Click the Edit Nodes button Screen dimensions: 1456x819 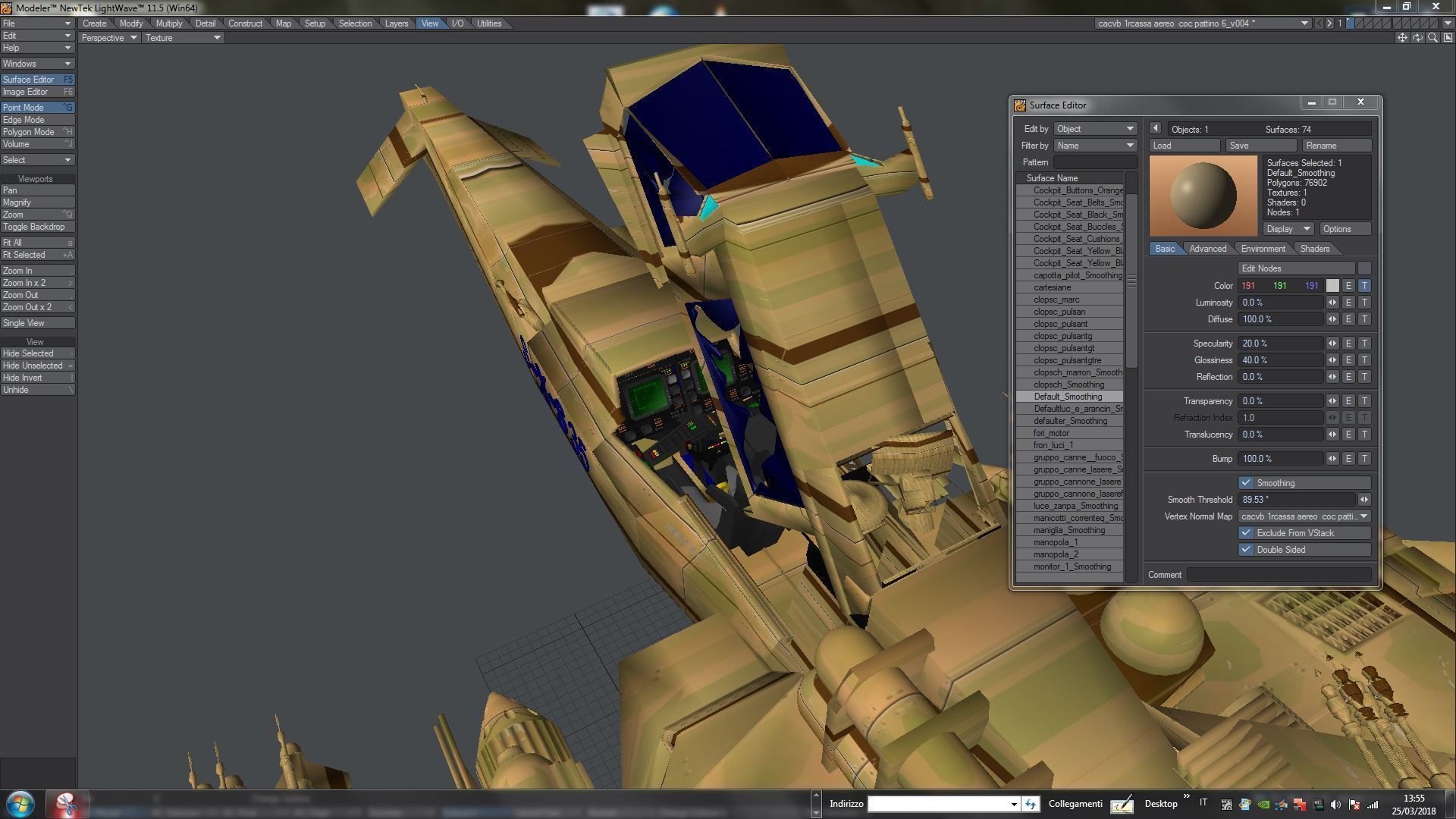(x=1296, y=268)
